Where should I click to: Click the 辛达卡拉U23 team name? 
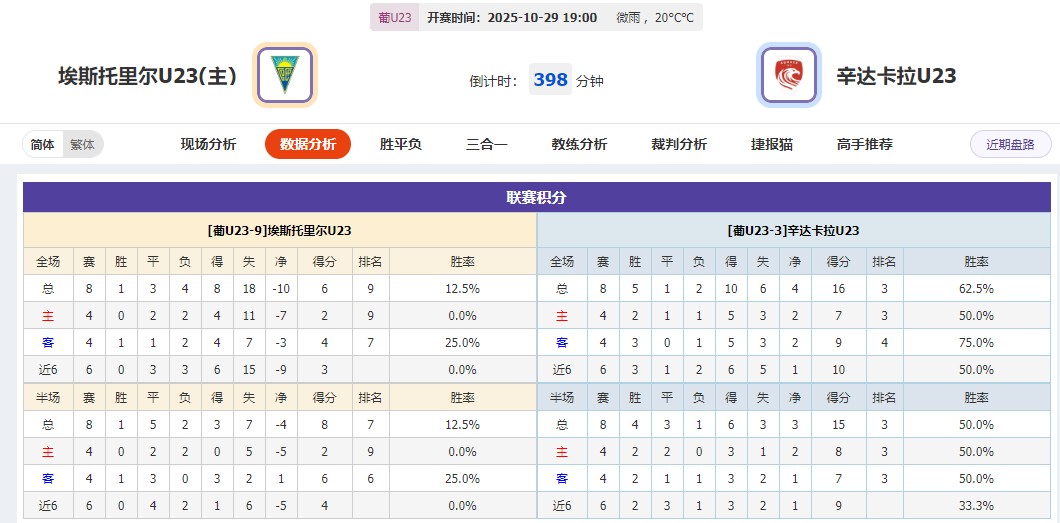897,76
